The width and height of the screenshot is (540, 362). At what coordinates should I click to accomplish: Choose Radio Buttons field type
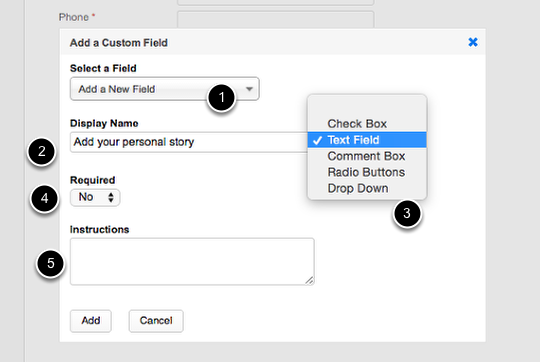367,172
